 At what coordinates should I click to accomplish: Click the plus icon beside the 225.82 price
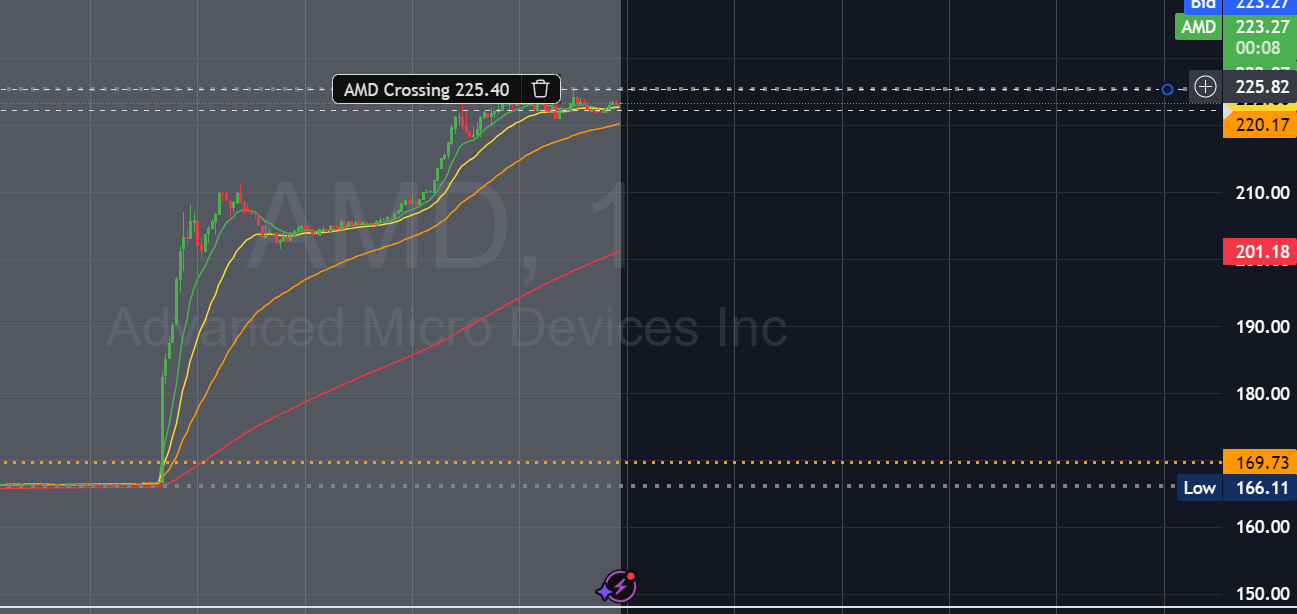point(1206,86)
